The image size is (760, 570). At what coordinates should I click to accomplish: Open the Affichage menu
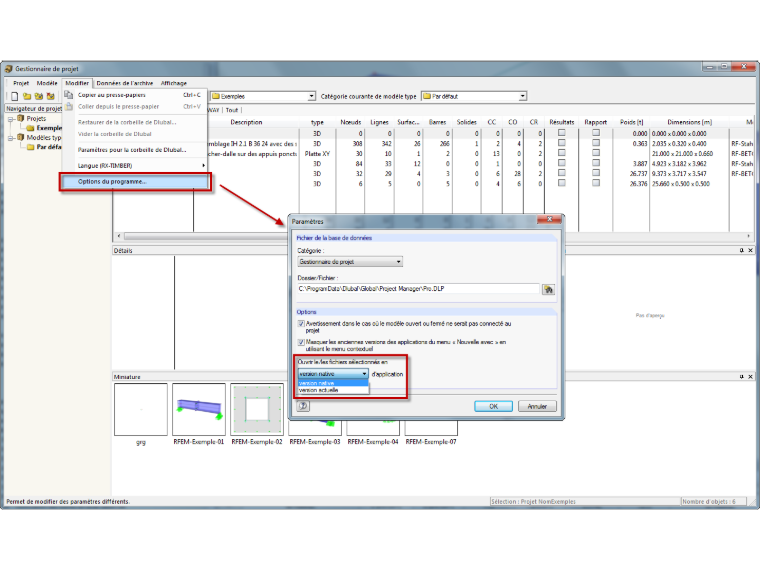(x=174, y=83)
